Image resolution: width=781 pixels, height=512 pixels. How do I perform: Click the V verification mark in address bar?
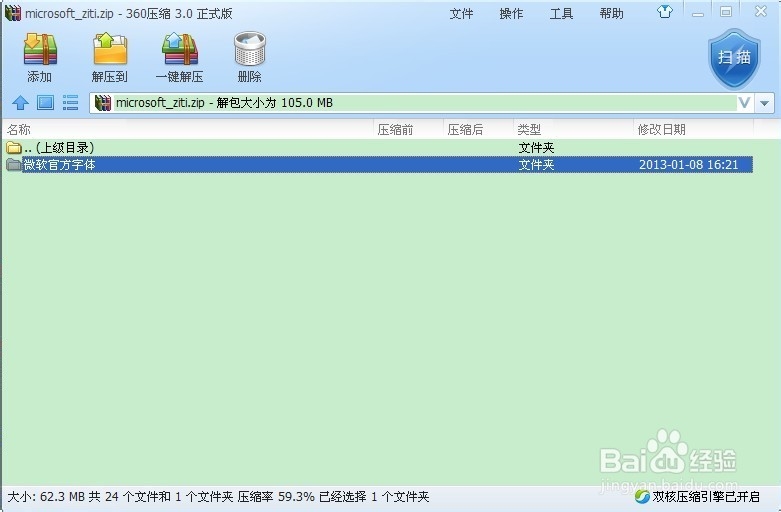(x=744, y=103)
